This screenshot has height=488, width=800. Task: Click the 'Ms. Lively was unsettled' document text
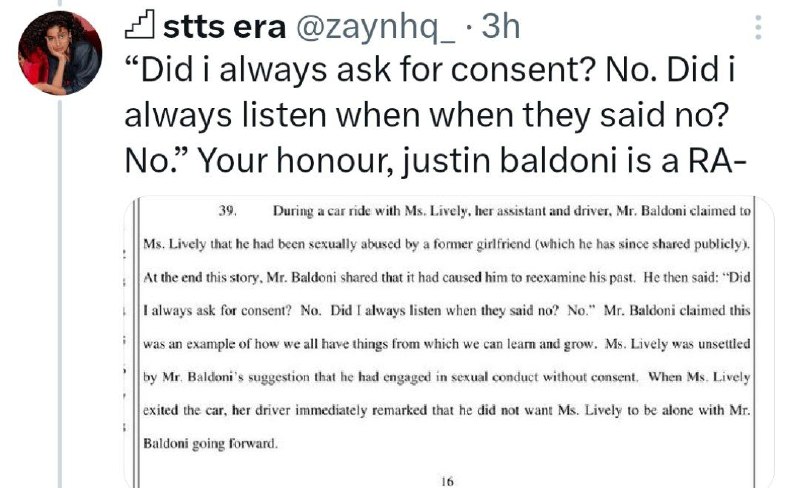coord(678,344)
